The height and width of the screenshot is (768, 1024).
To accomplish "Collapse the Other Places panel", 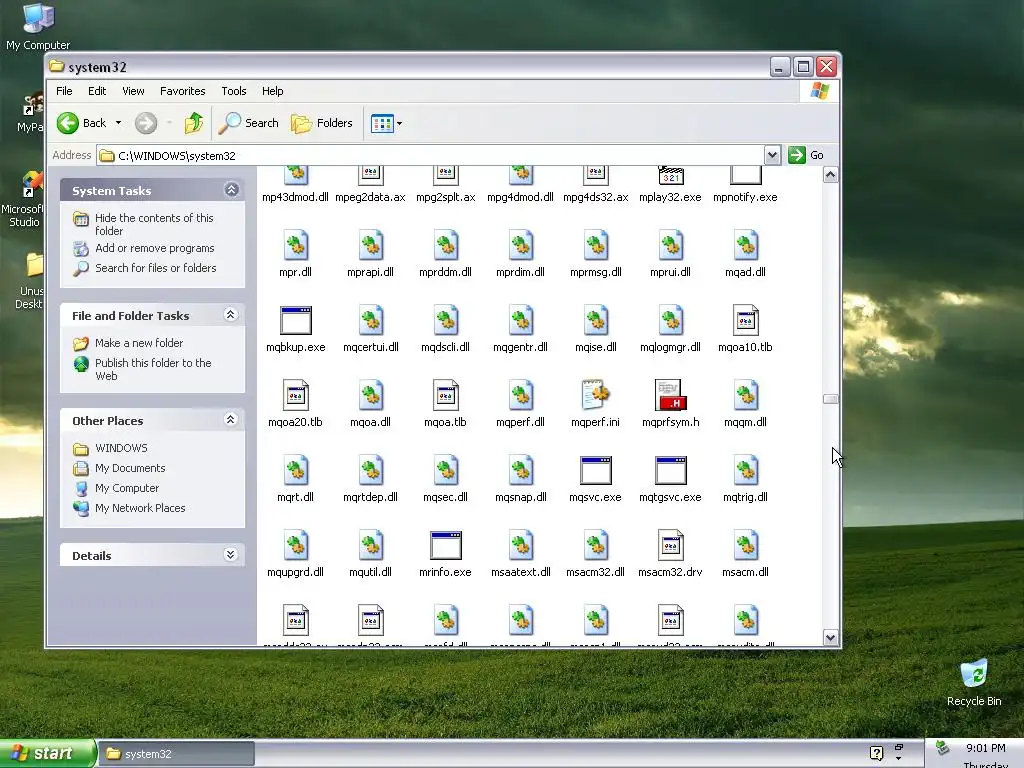I will [x=231, y=420].
